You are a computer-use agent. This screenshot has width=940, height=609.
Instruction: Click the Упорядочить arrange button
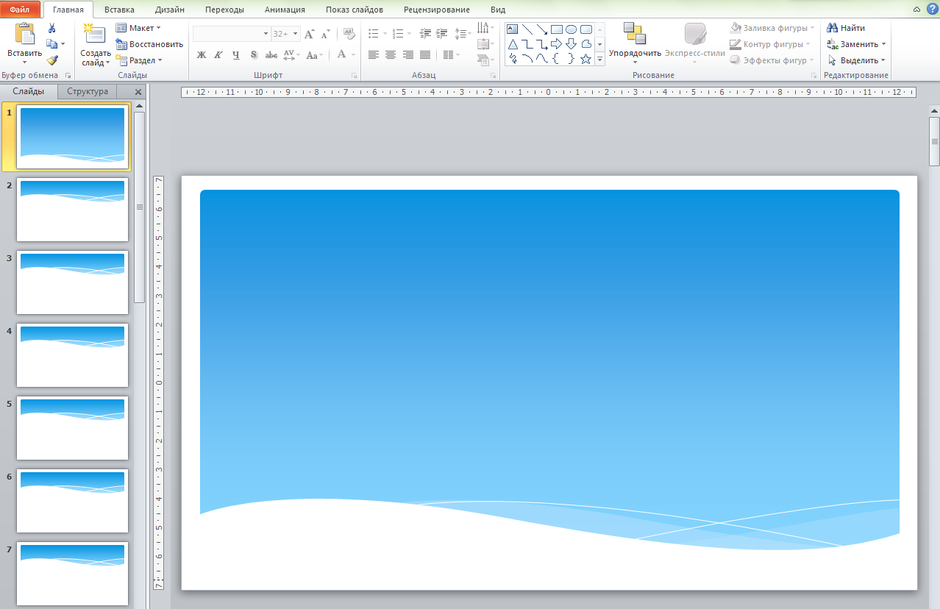coord(635,42)
